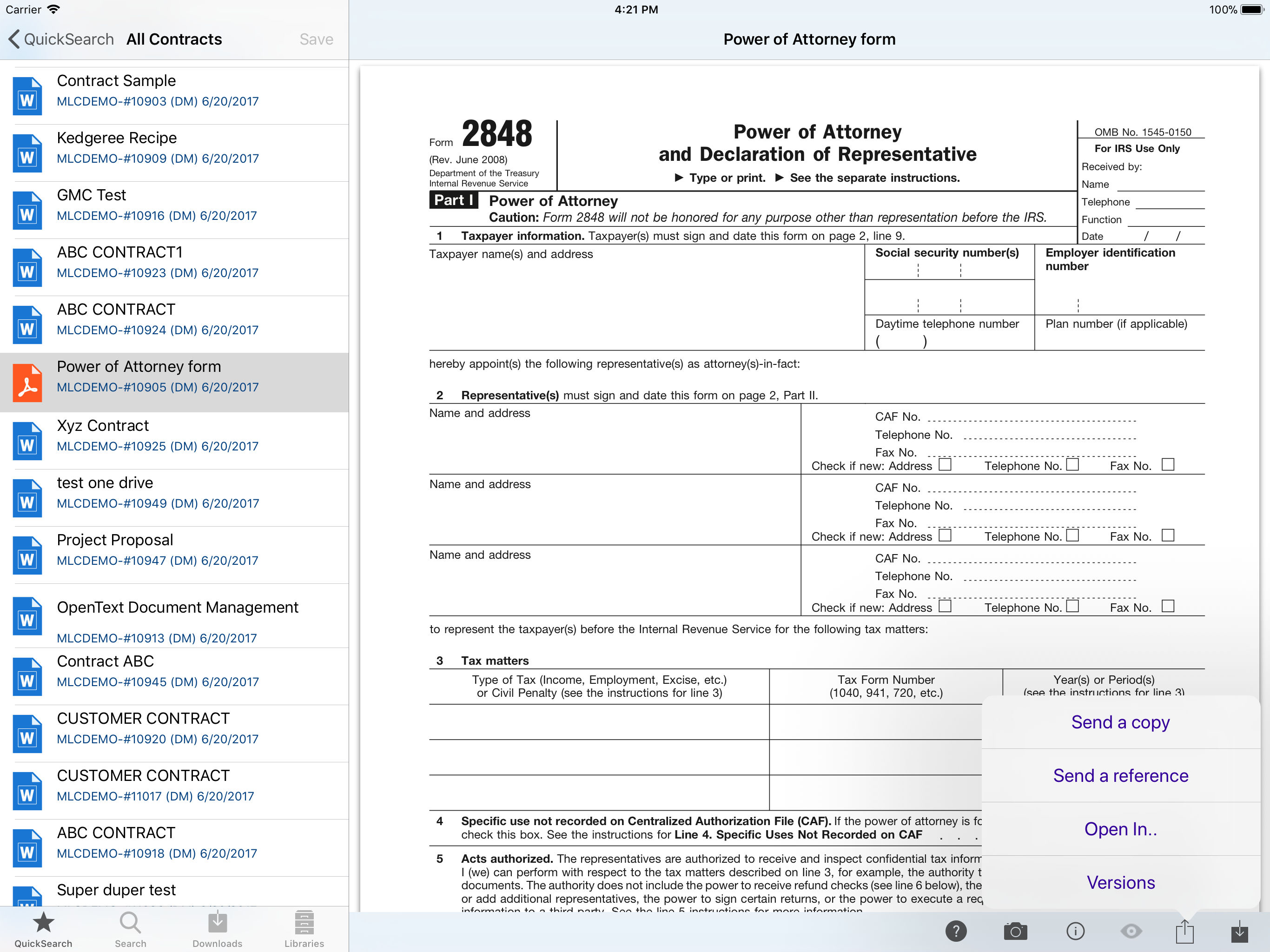1270x952 pixels.
Task: Tap the Word icon for GMC Test
Action: (x=27, y=210)
